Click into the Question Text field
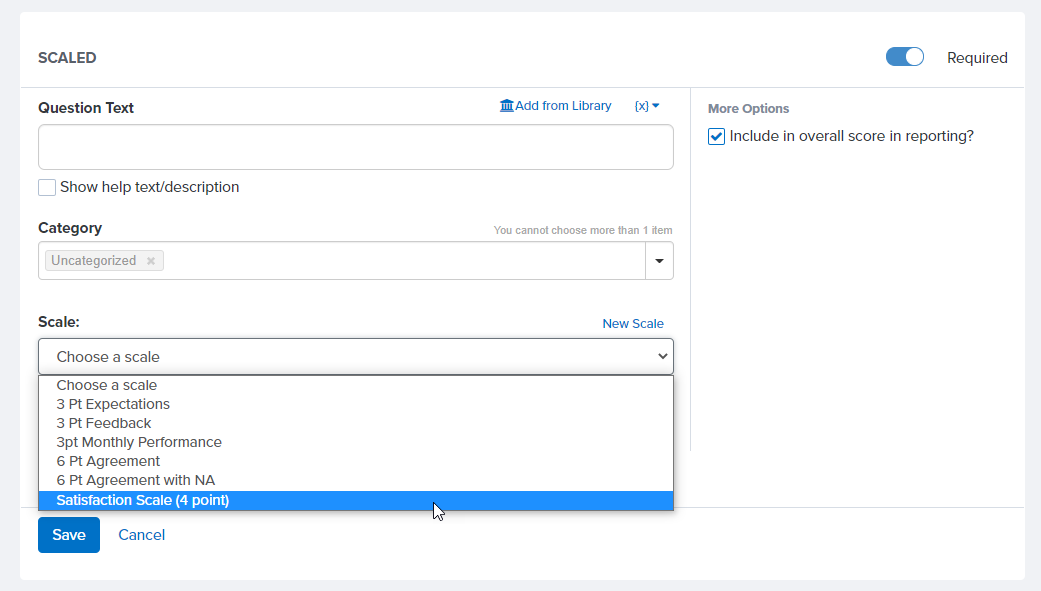 pos(355,147)
